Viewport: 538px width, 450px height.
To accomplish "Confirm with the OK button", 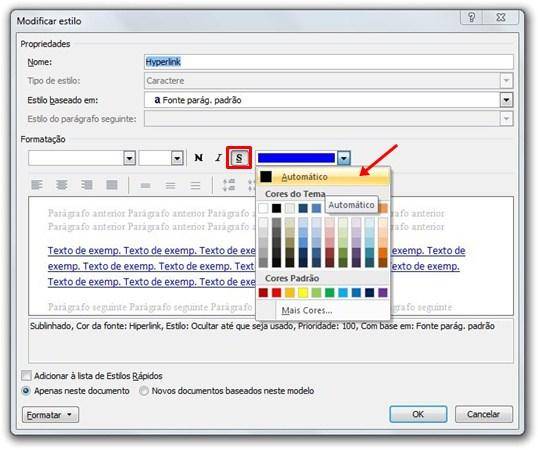I will click(418, 414).
